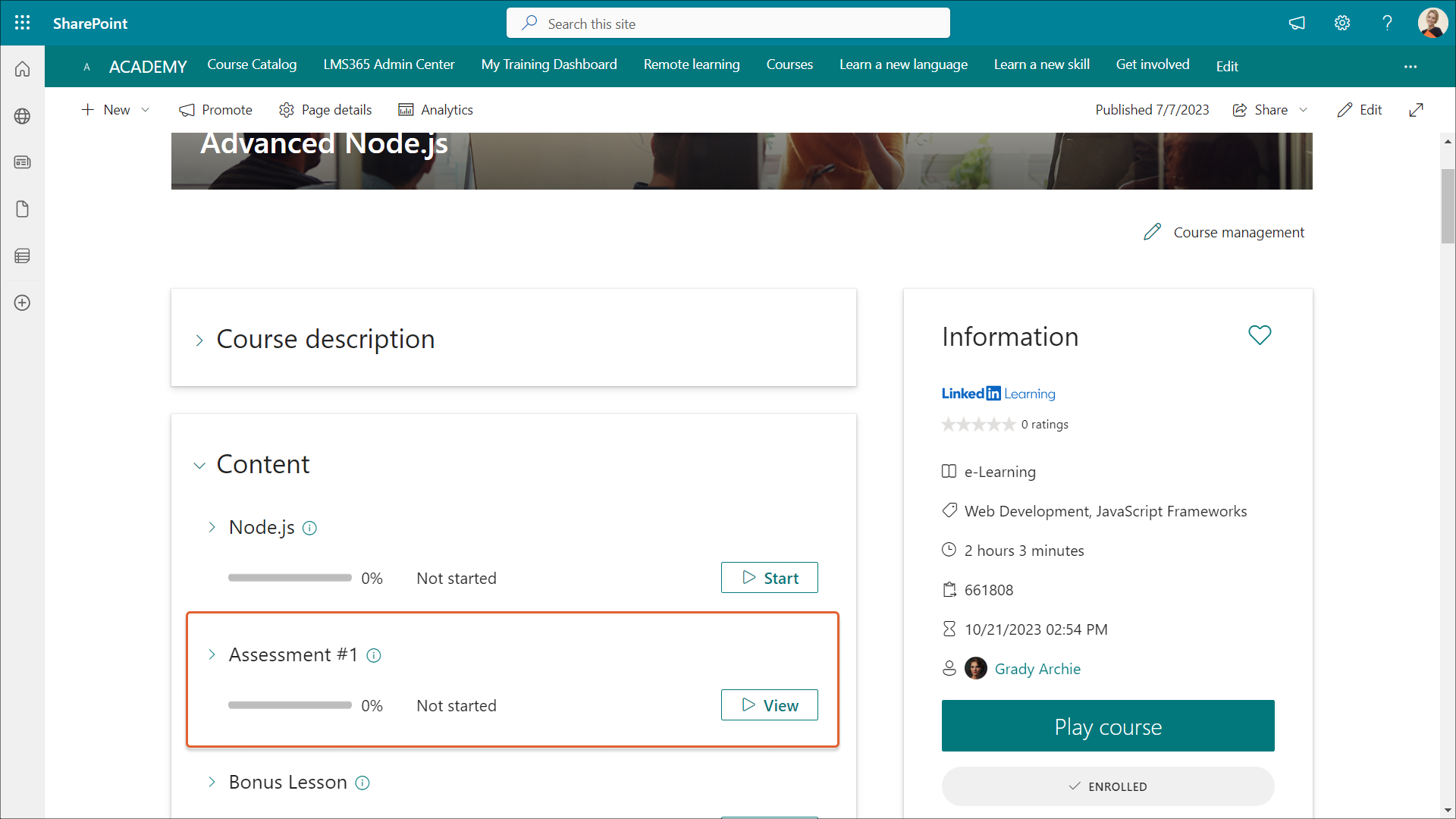Expand the Bonus Lesson item
1456x819 pixels.
click(212, 782)
